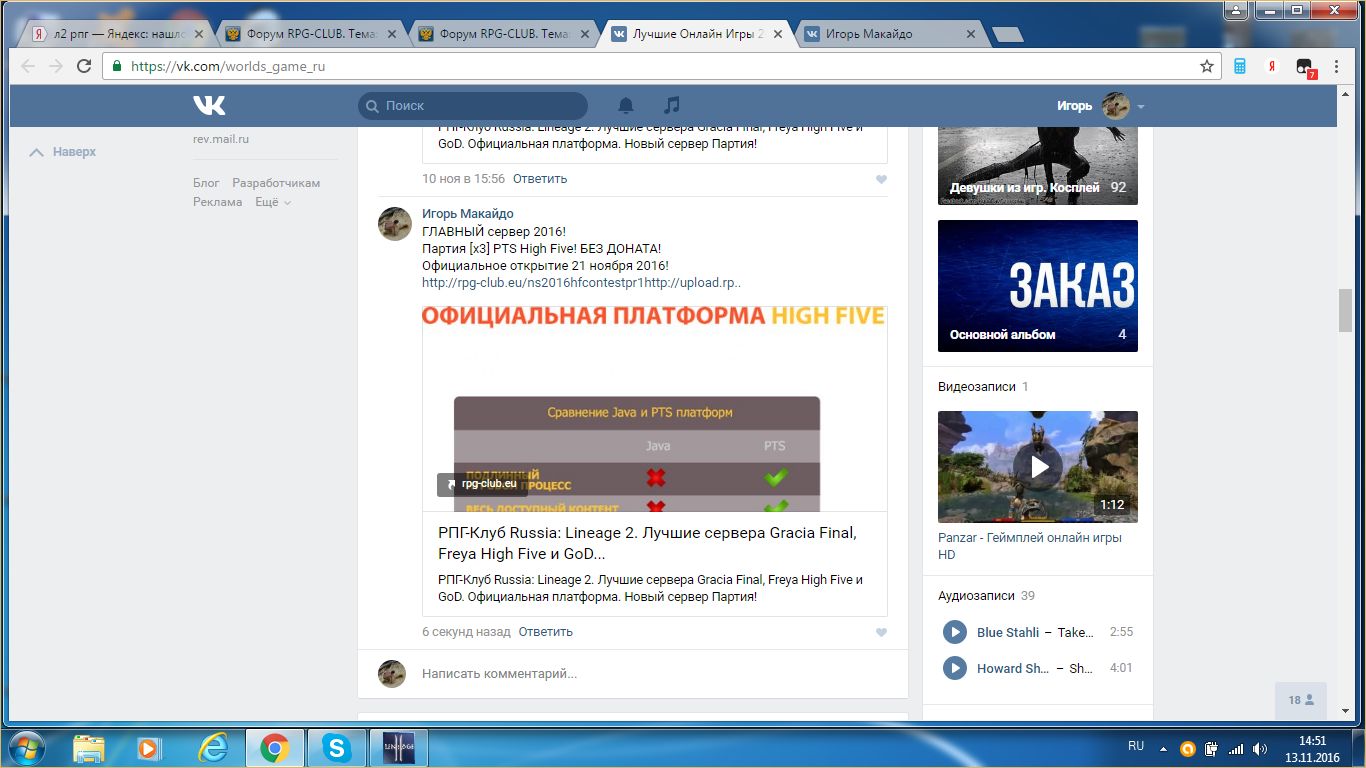Bookmark this page with the star icon

[1207, 66]
